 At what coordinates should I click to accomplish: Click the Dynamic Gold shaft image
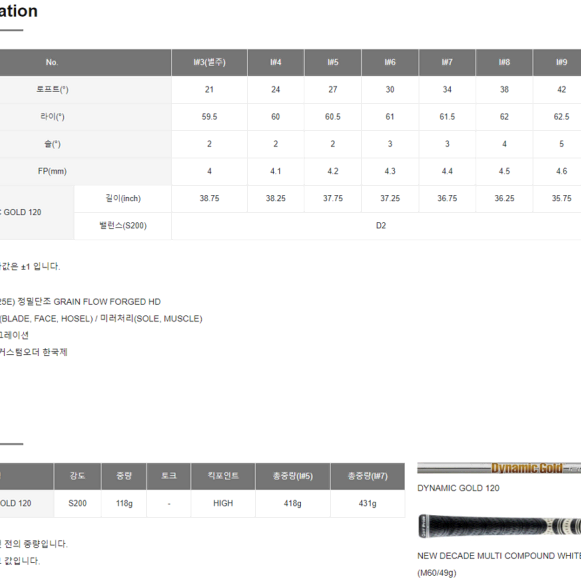pos(499,468)
